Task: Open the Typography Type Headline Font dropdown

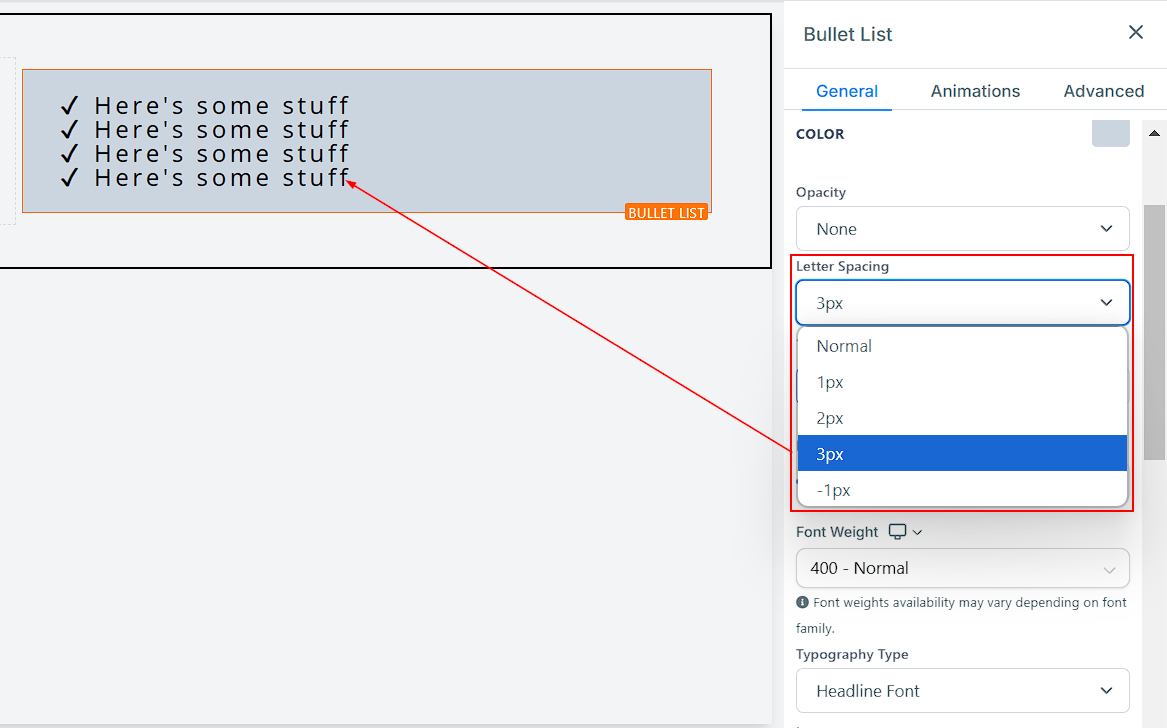Action: point(962,691)
